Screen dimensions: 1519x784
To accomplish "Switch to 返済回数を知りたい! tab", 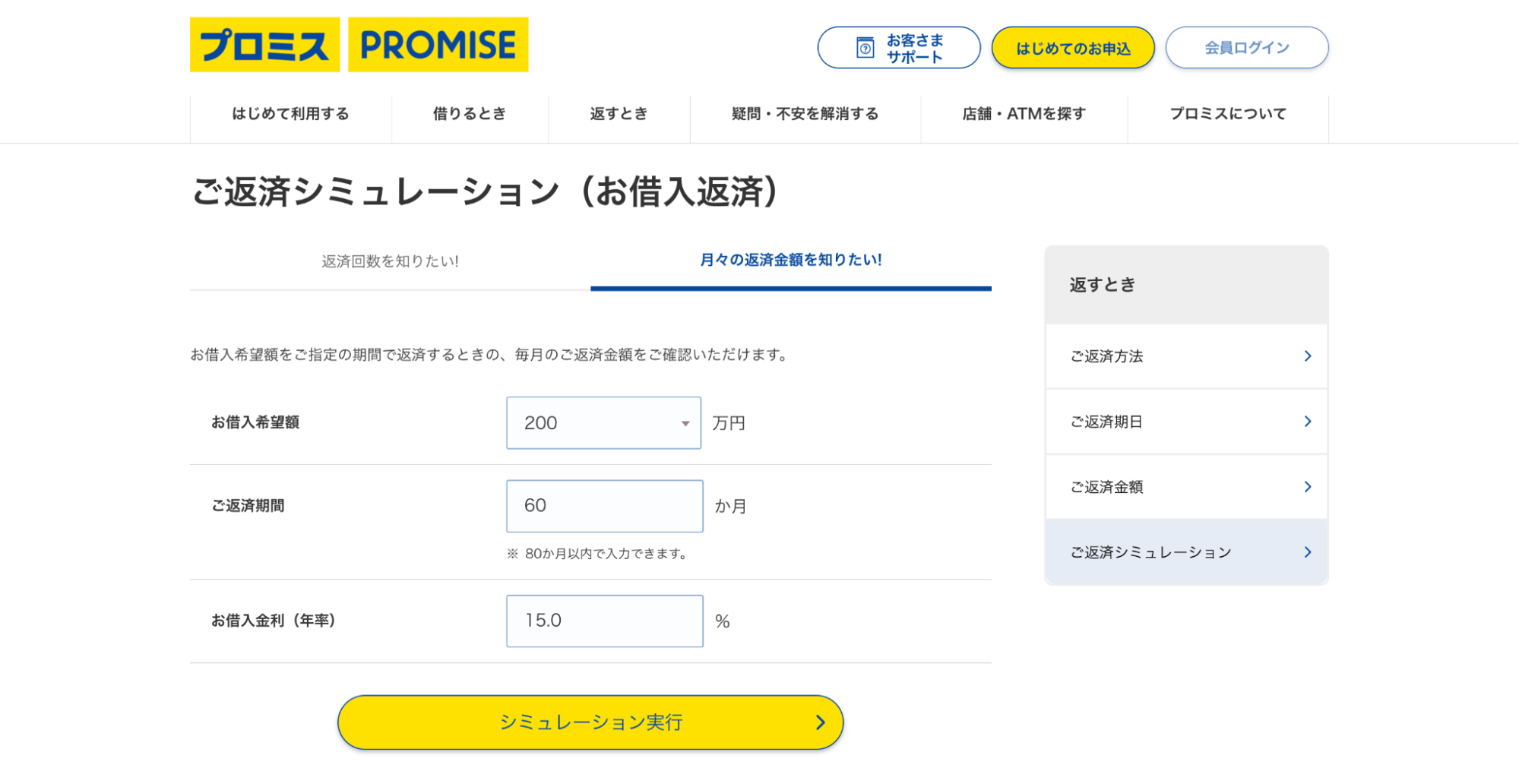I will 390,261.
